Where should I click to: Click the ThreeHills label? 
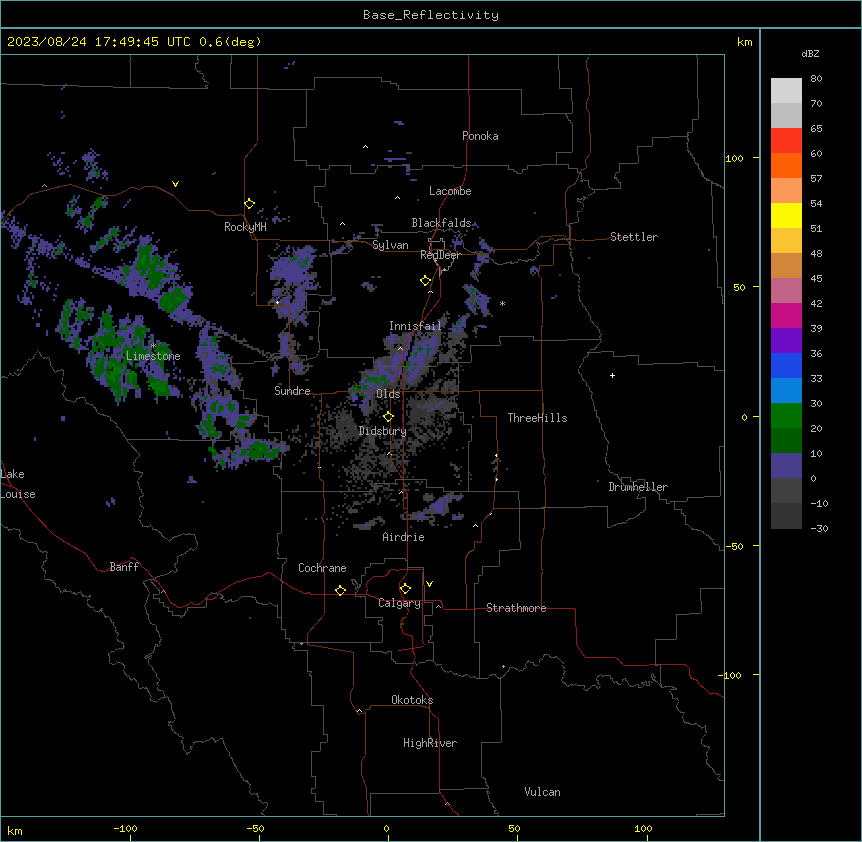(x=537, y=418)
